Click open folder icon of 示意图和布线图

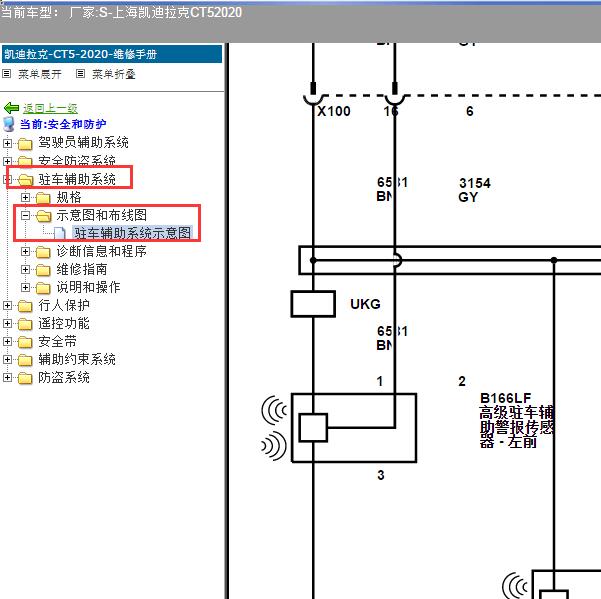point(43,216)
